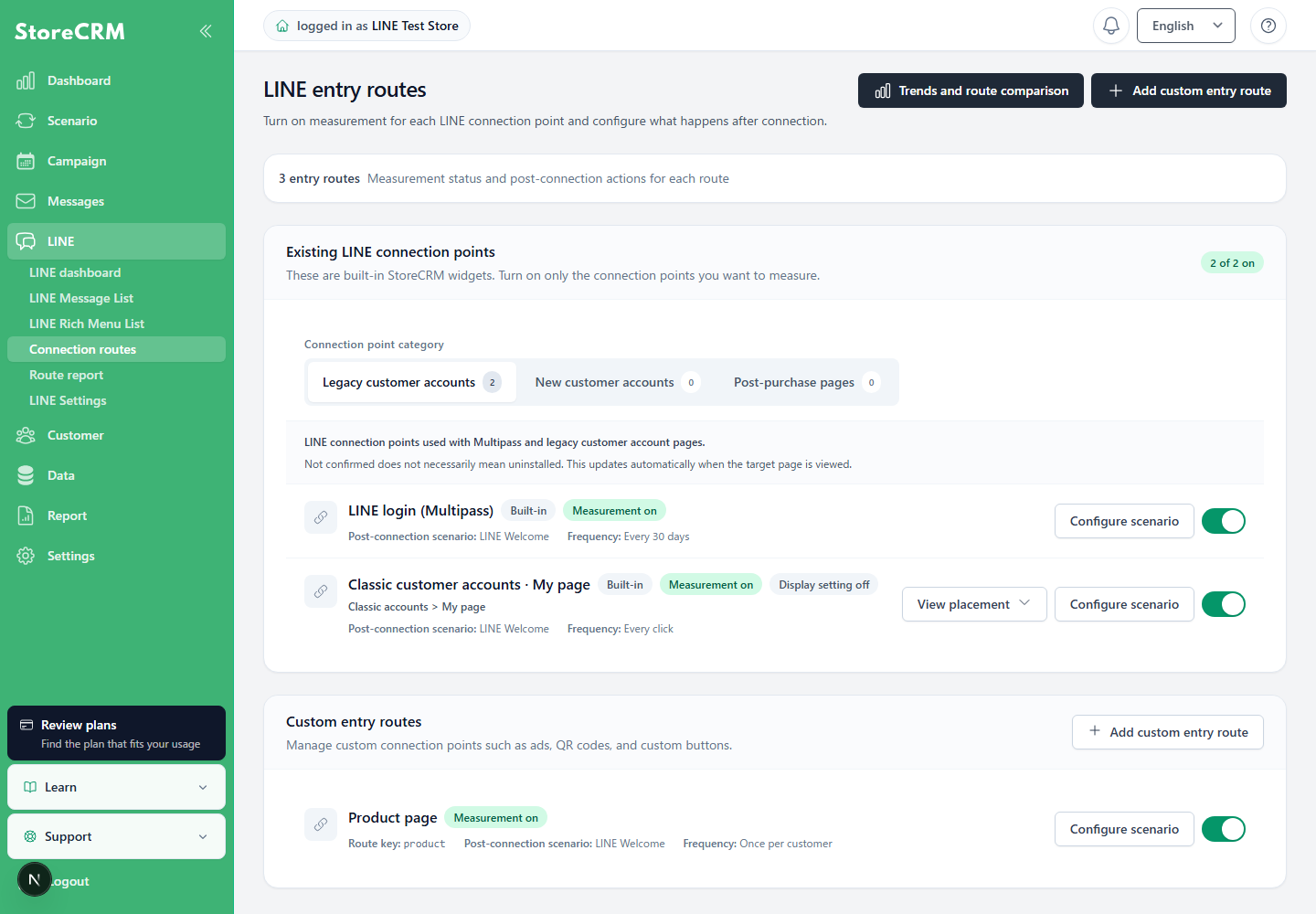Select the Legacy customer accounts tab

pyautogui.click(x=412, y=382)
